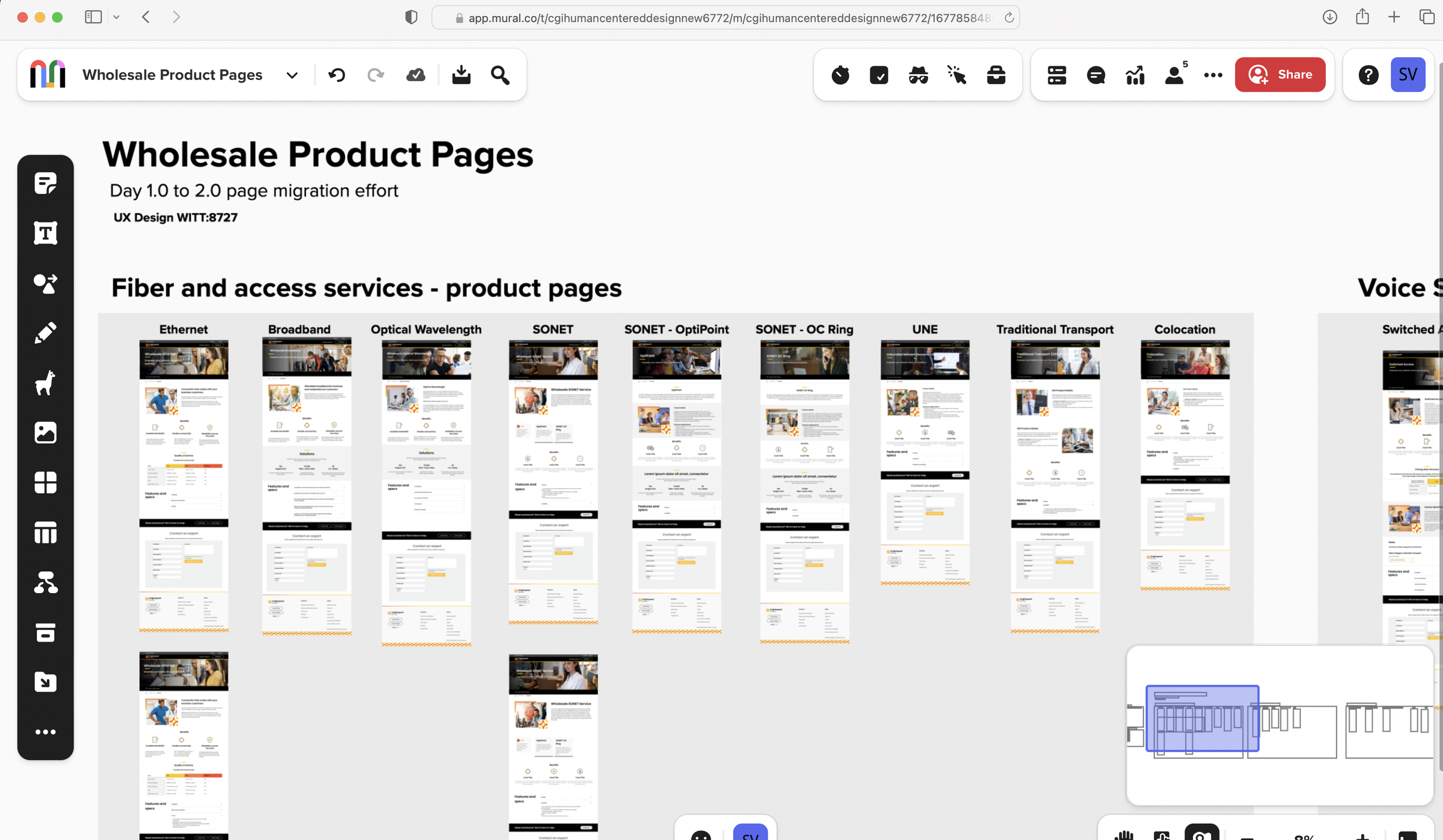This screenshot has width=1443, height=840.
Task: Start a voting session via checkmark icon
Action: (x=878, y=75)
